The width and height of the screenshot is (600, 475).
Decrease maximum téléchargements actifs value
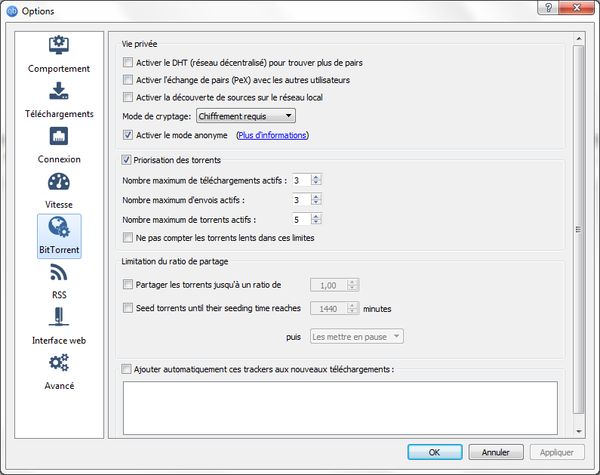[x=316, y=183]
